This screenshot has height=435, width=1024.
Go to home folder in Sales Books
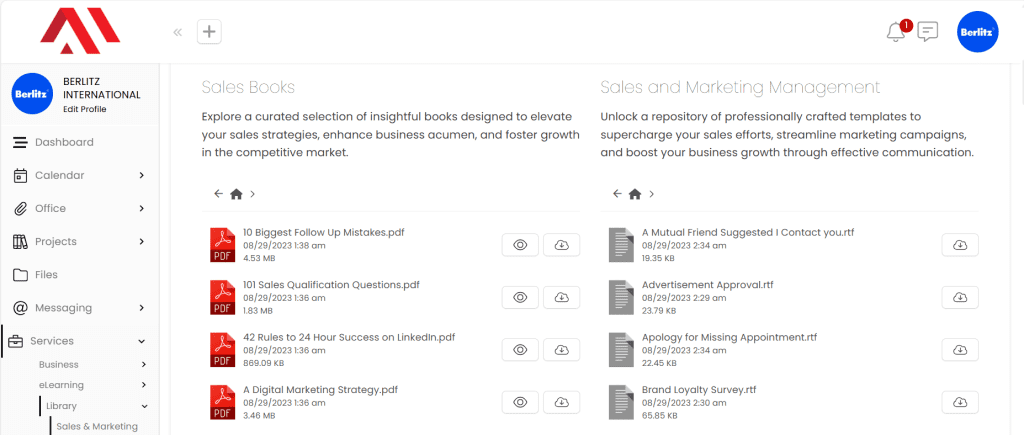(x=236, y=194)
